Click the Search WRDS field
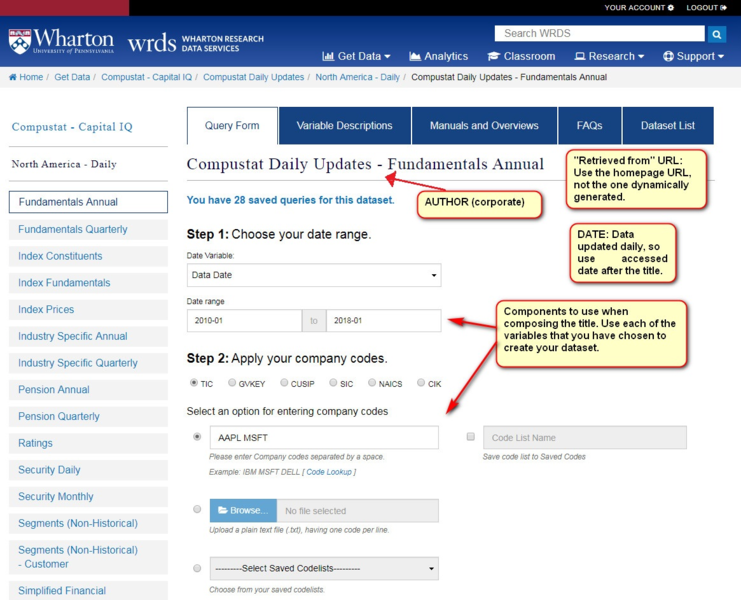This screenshot has width=741, height=600. point(599,34)
